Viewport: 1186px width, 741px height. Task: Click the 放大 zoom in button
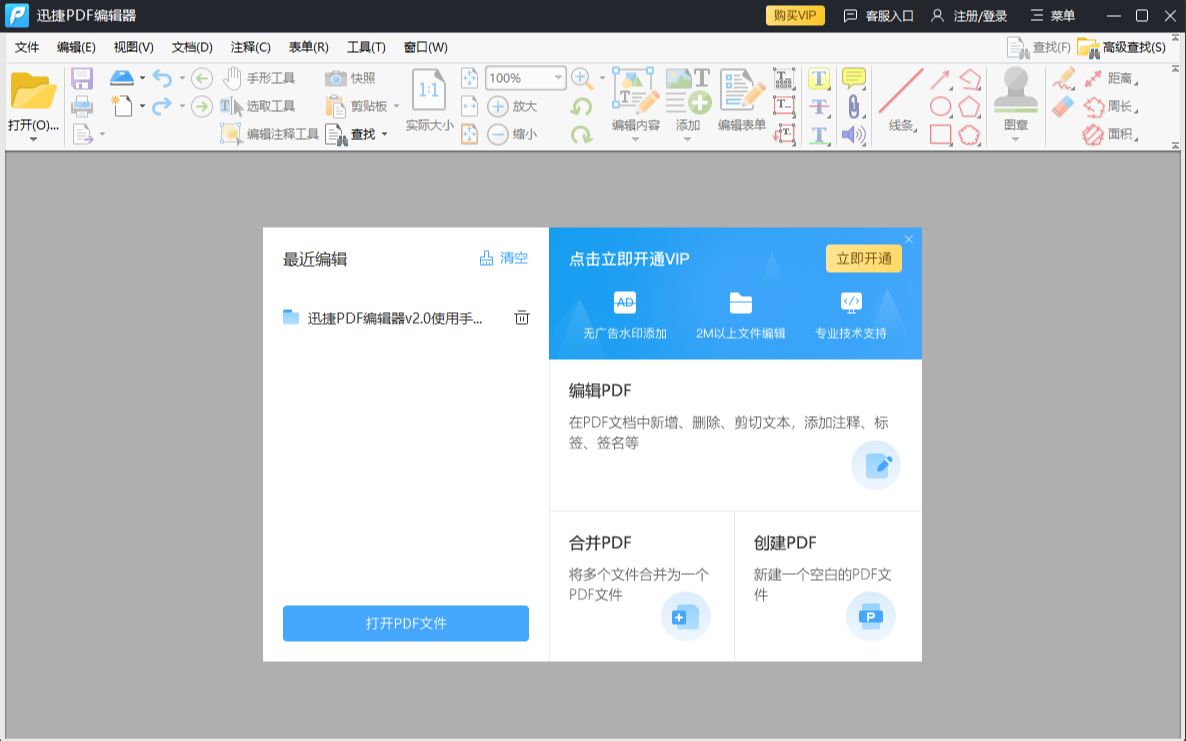pos(512,106)
